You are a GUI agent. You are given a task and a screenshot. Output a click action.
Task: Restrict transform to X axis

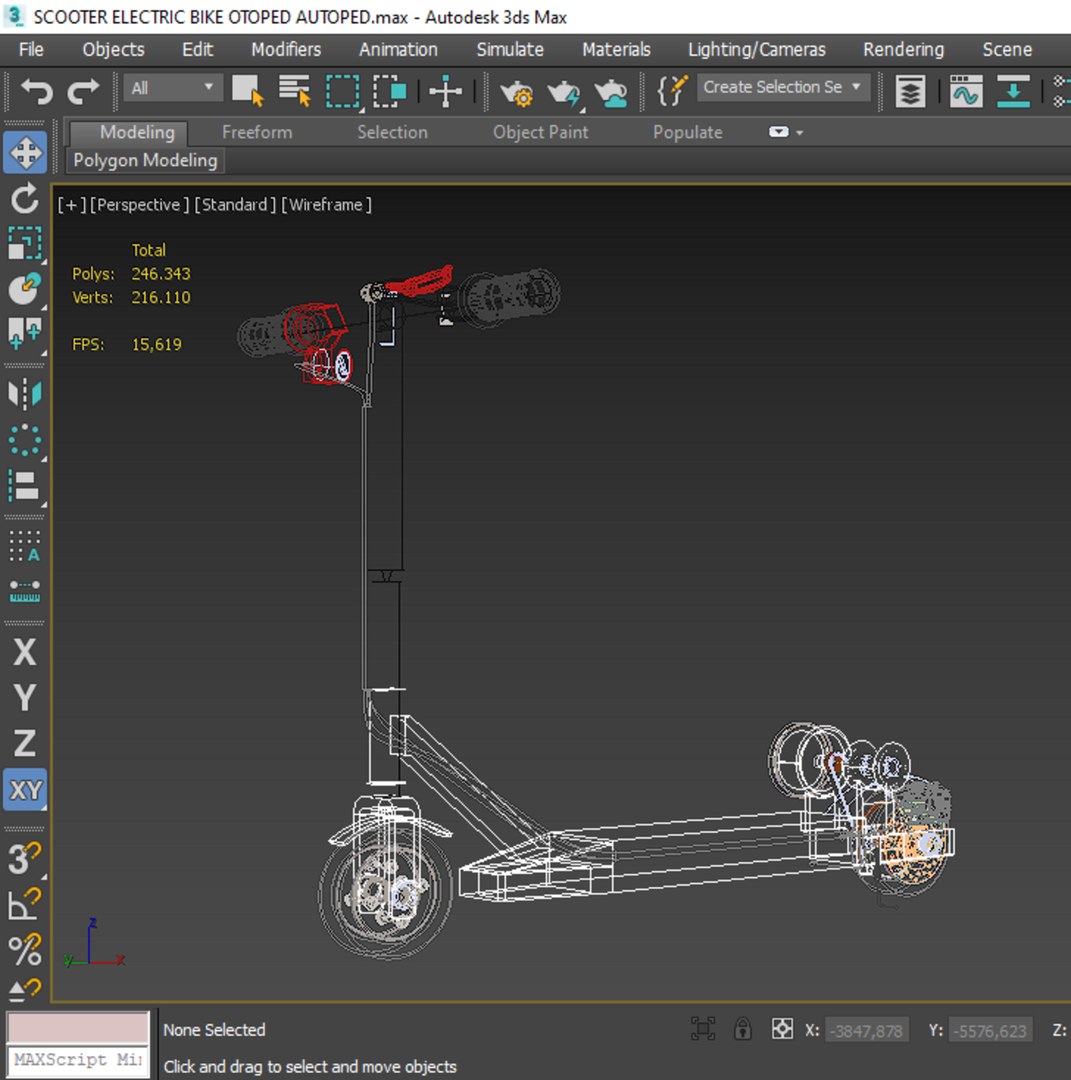[x=25, y=652]
